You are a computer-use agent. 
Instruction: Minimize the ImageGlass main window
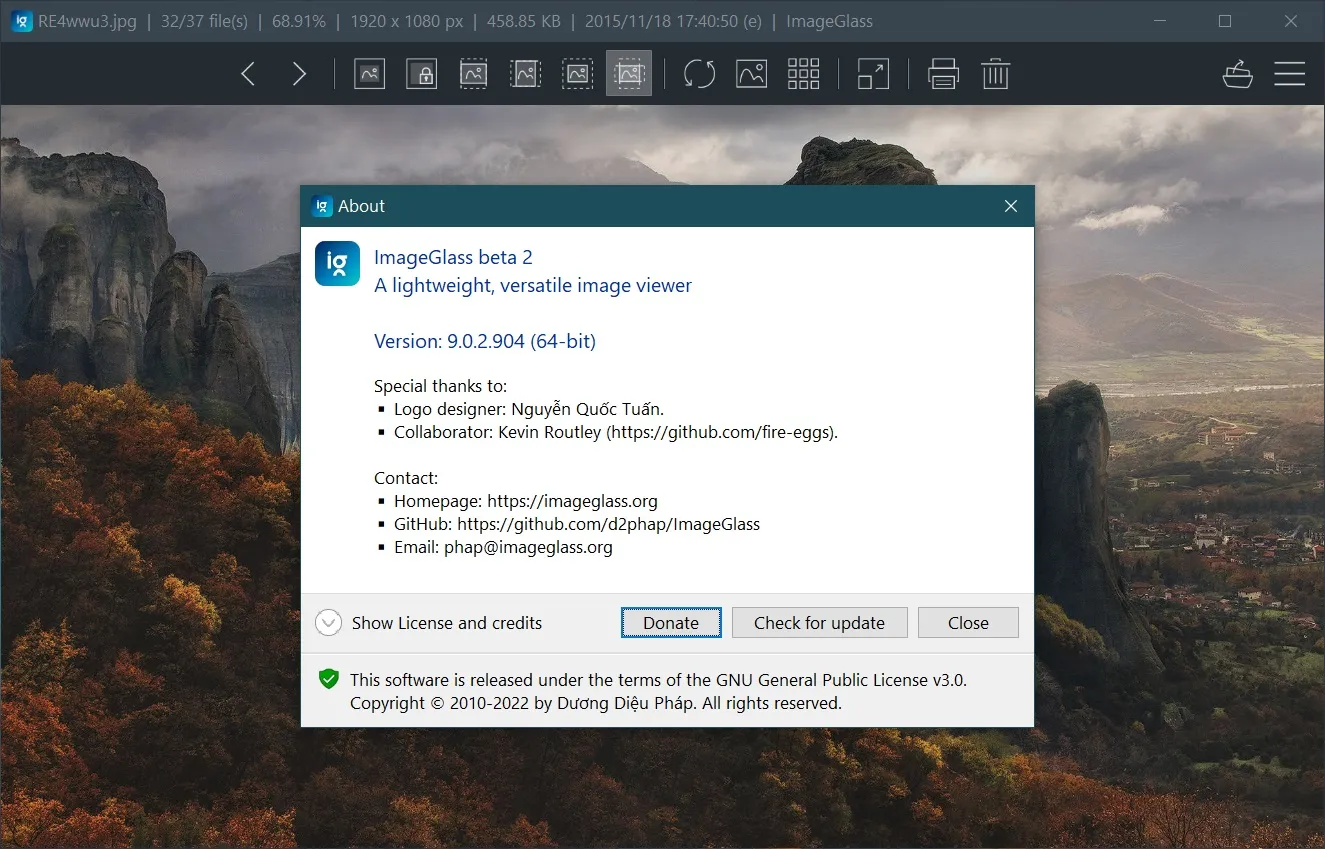pyautogui.click(x=1160, y=21)
